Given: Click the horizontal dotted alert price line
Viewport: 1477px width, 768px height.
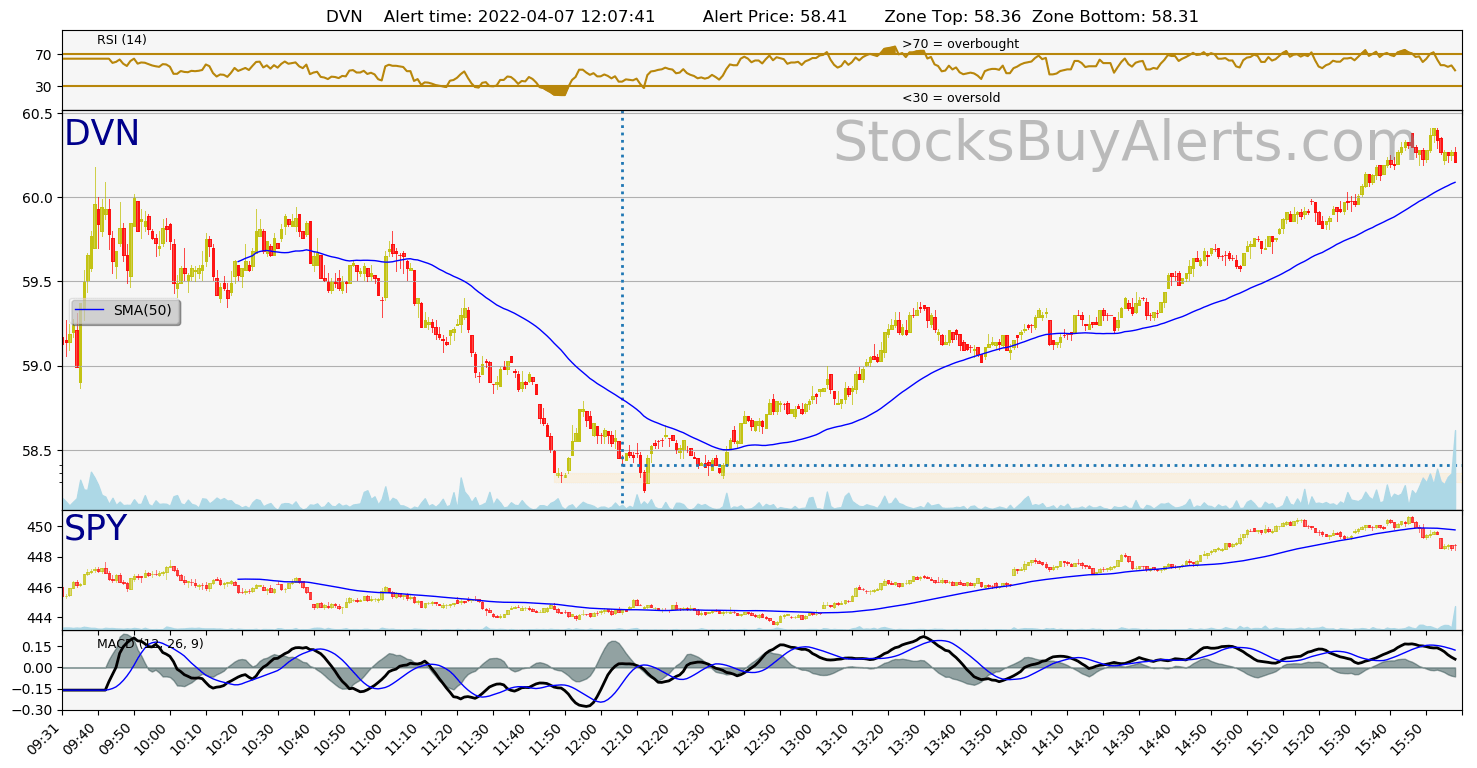Looking at the screenshot, I should tap(1040, 465).
